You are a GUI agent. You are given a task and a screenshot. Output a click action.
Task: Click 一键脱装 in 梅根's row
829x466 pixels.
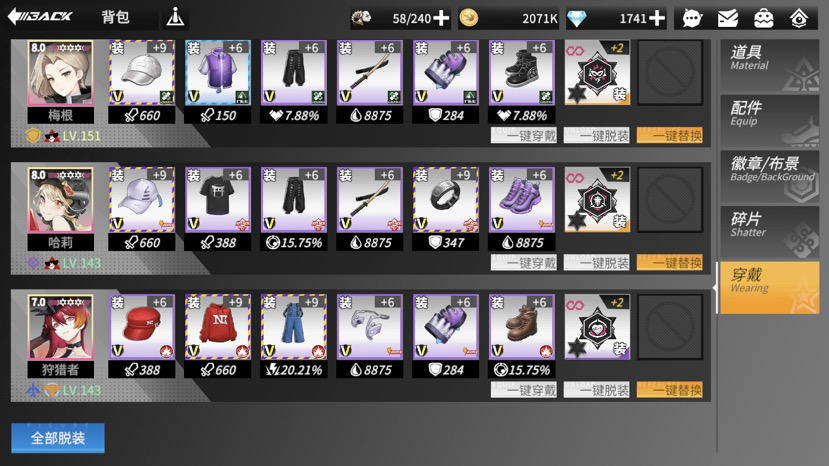597,135
